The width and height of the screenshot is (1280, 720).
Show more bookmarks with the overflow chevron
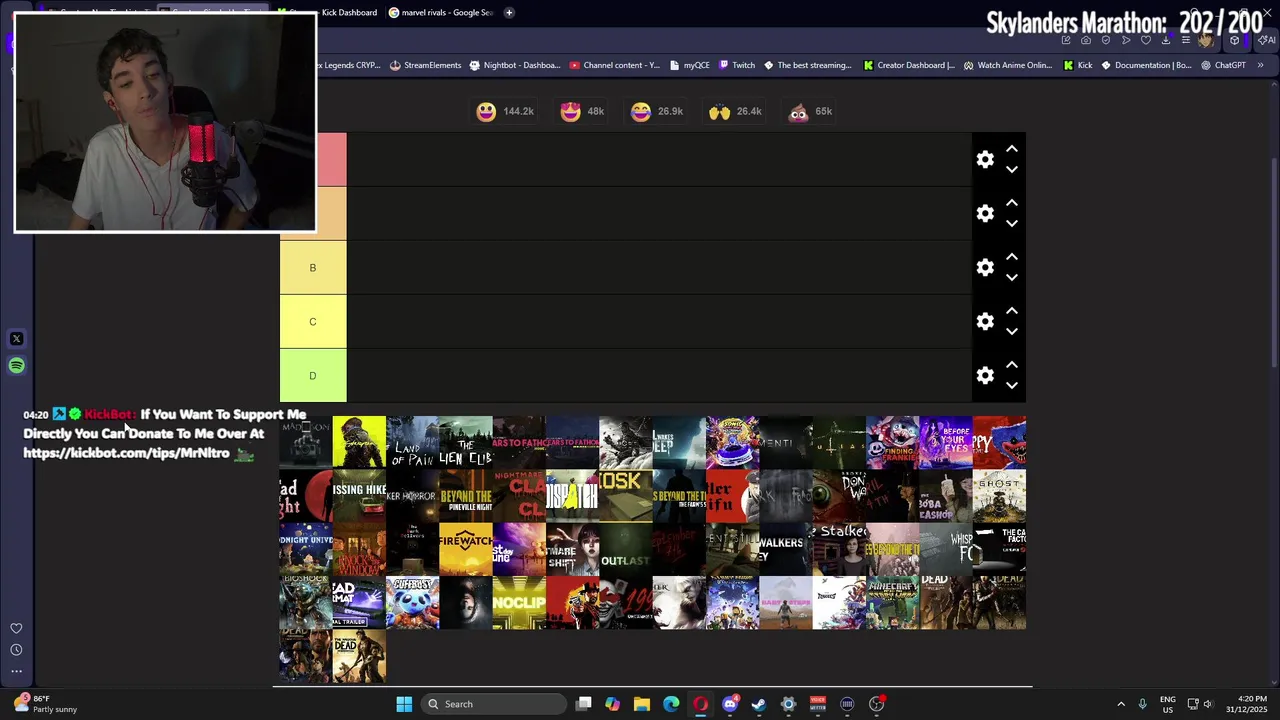(1260, 65)
